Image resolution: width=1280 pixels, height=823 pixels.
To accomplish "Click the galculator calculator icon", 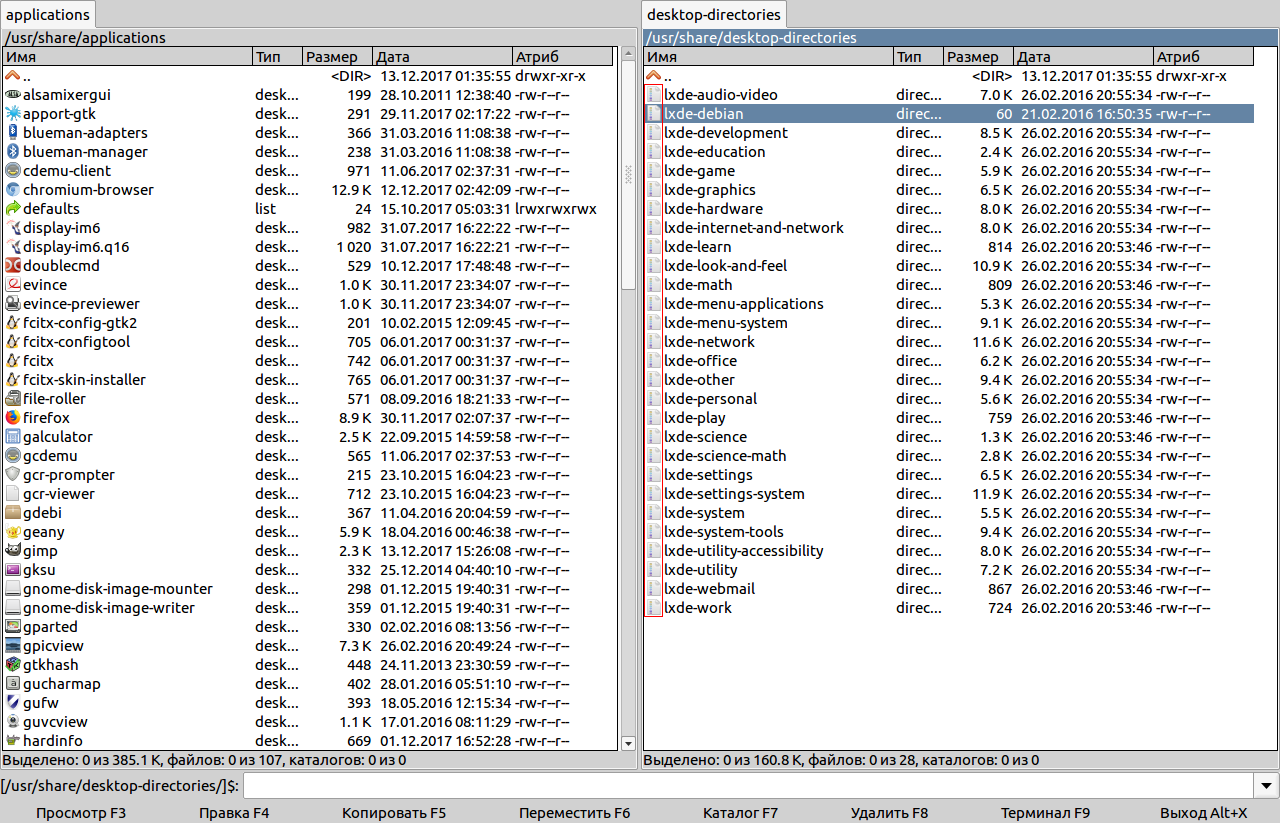I will [13, 437].
